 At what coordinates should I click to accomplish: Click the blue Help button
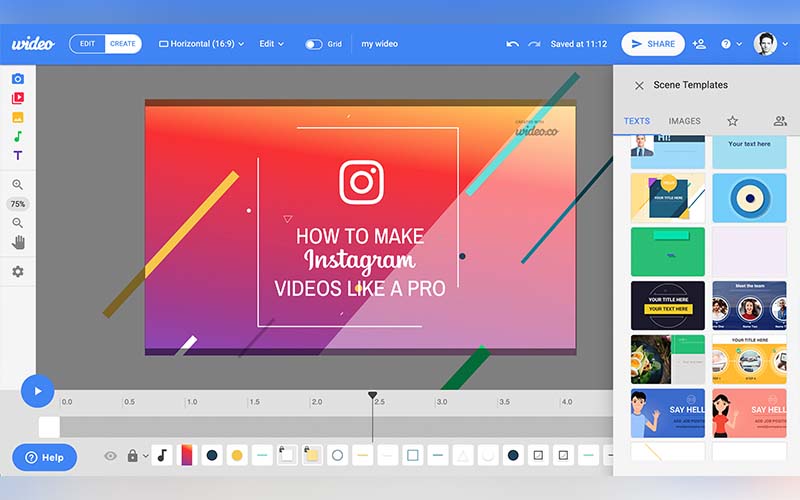click(44, 457)
